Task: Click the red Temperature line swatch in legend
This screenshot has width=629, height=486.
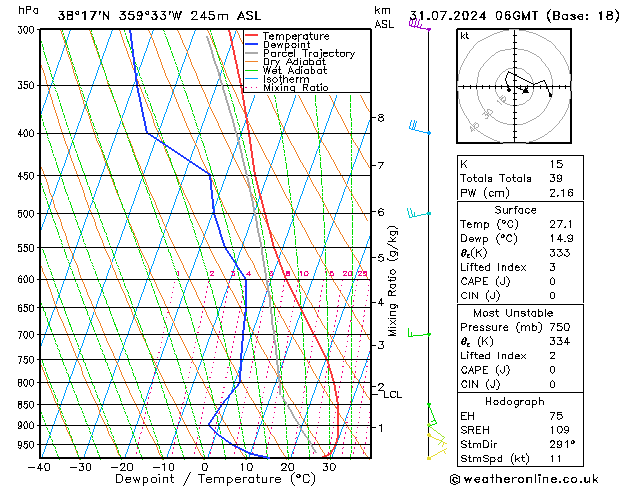Action: pos(252,36)
